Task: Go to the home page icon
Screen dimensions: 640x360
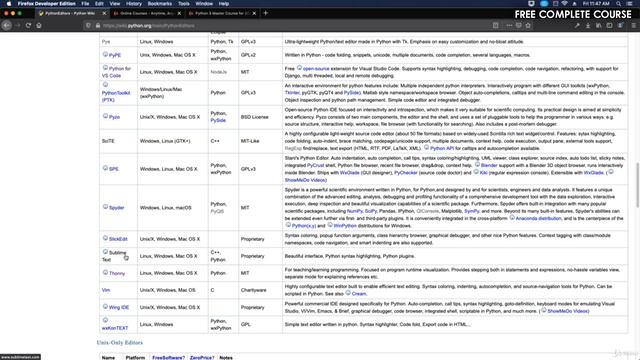Action: 39,25
